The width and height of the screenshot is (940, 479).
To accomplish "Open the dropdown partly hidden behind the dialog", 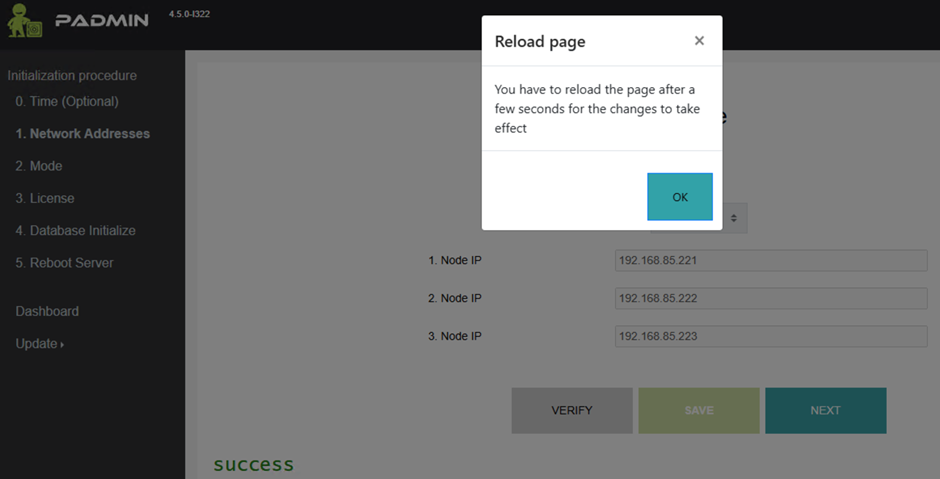I will [x=735, y=218].
